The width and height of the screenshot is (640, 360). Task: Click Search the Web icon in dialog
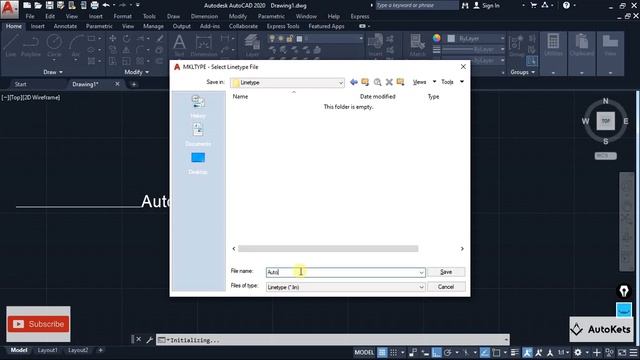click(x=378, y=82)
